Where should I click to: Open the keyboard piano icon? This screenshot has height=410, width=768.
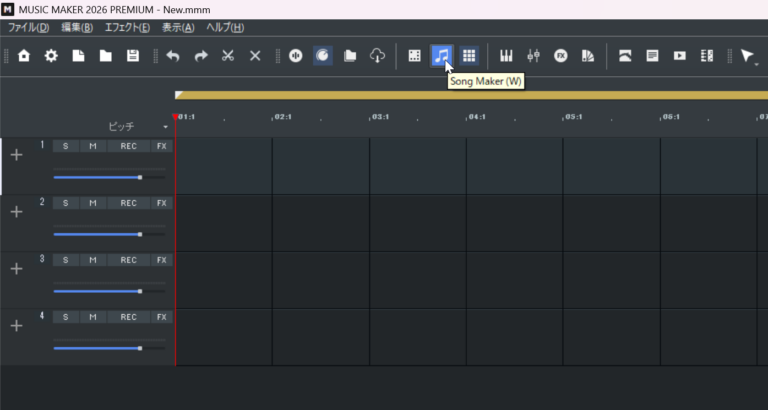click(x=506, y=56)
